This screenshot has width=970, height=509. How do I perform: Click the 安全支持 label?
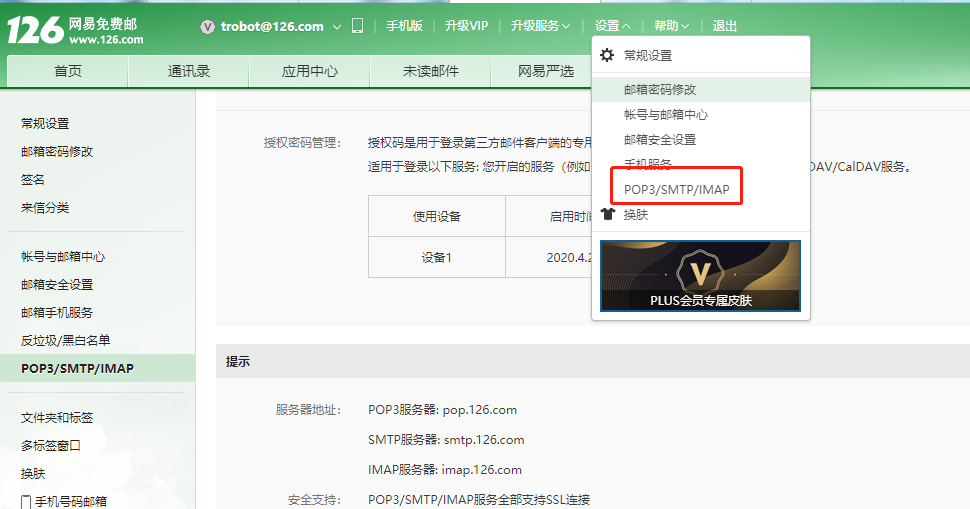click(x=314, y=500)
